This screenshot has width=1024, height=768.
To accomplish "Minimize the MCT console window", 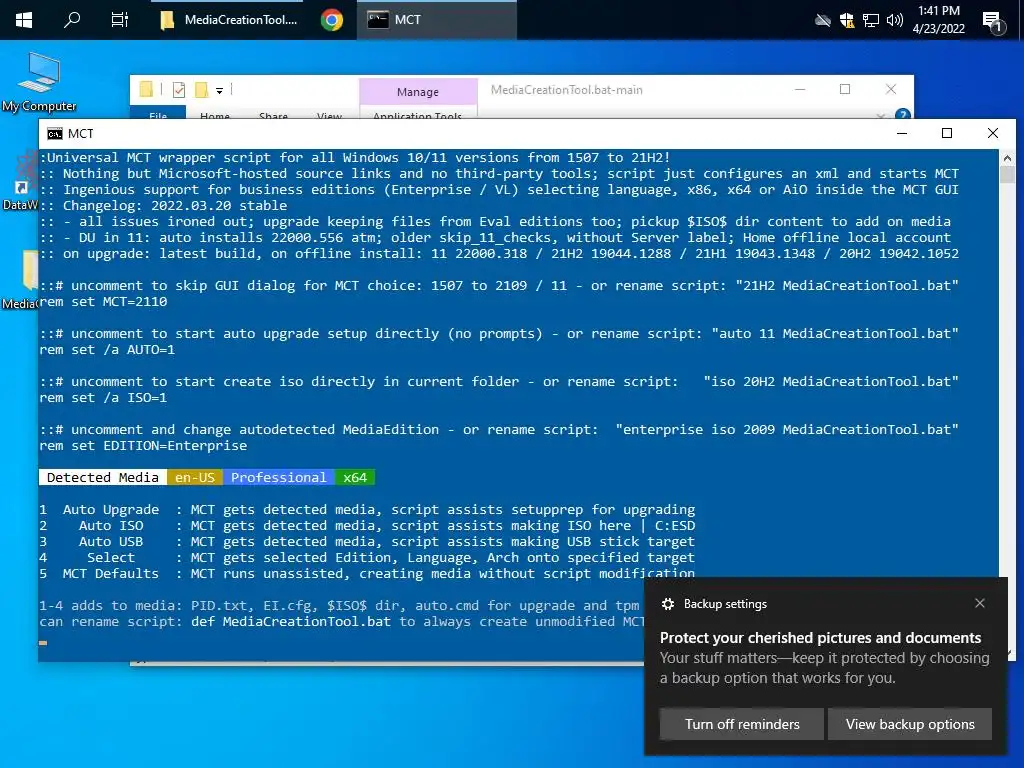I will 902,133.
